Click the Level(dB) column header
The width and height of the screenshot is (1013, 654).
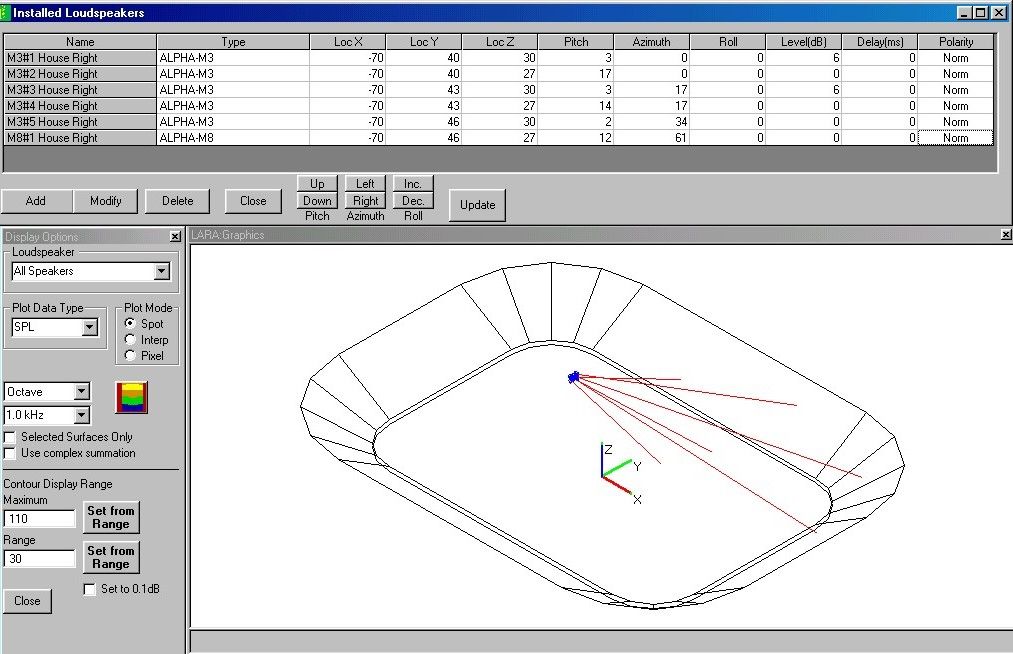pos(803,42)
